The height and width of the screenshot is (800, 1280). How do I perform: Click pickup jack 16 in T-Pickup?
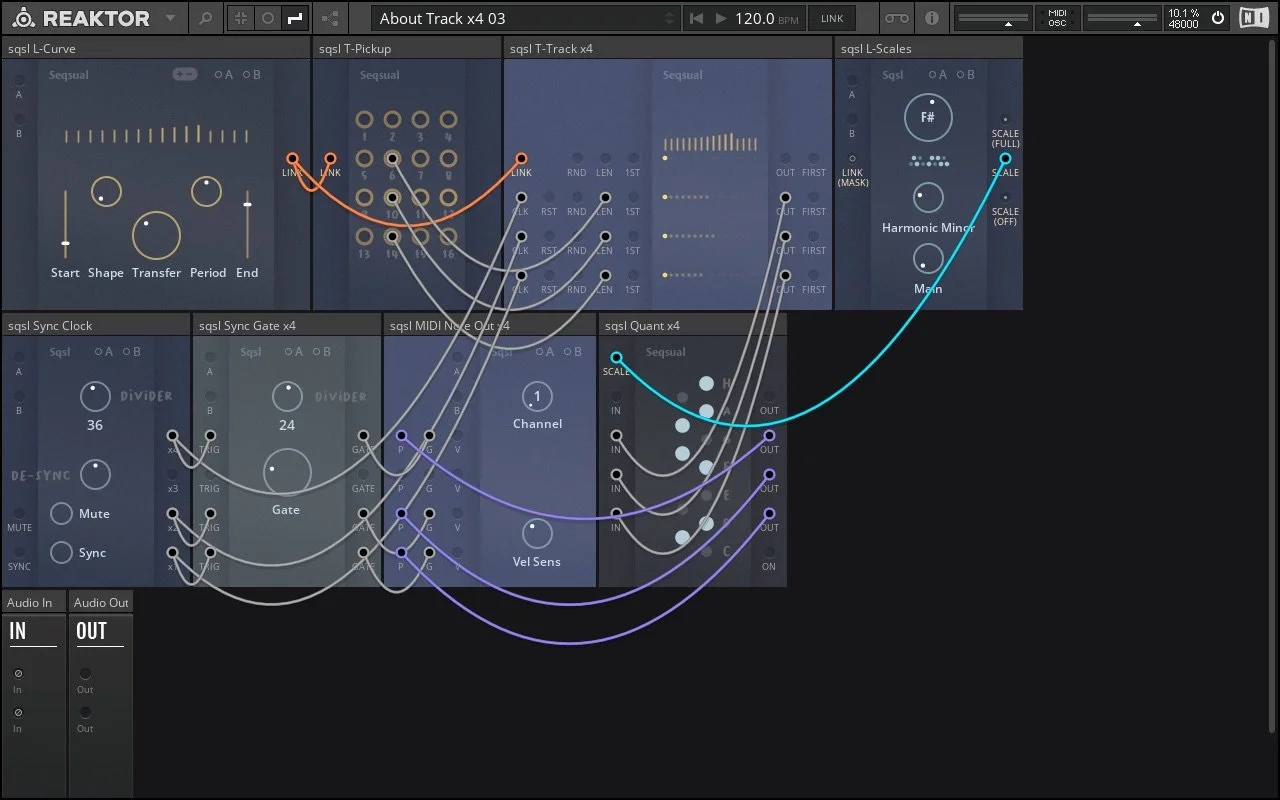click(x=448, y=237)
